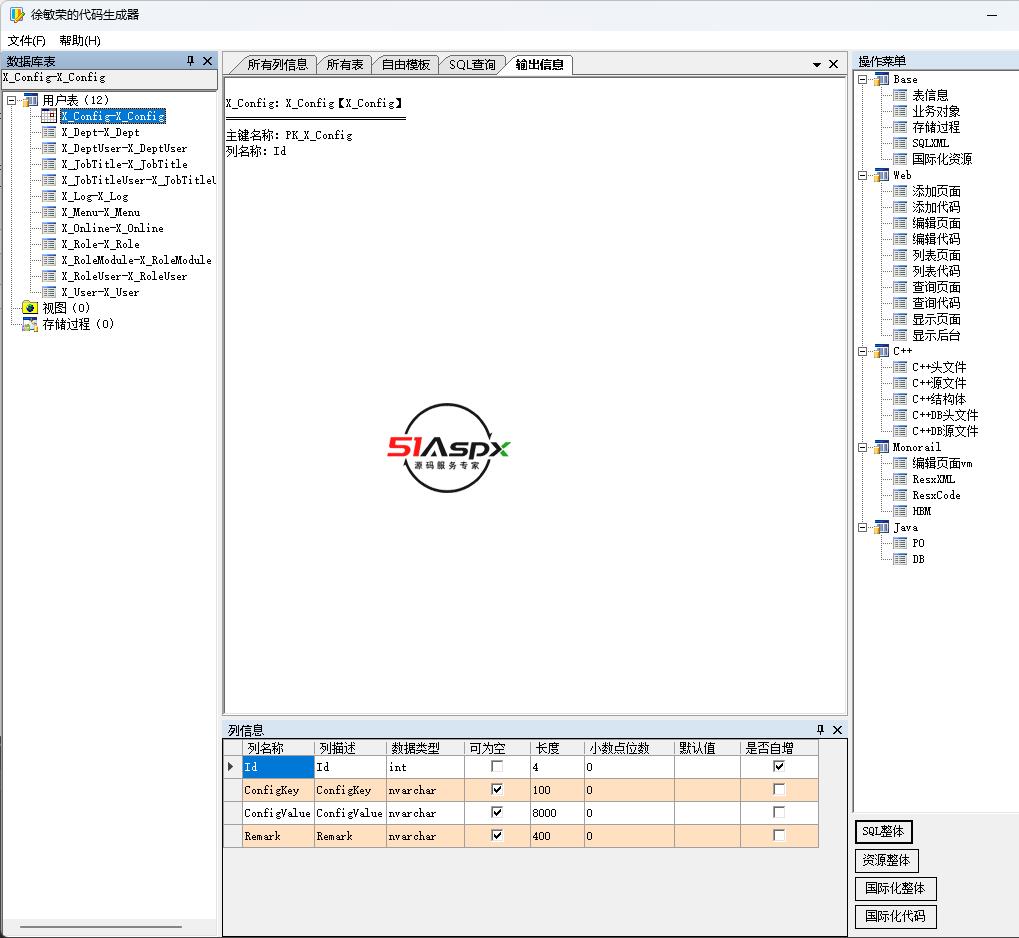Open the tab list dropdown arrow
This screenshot has width=1019, height=938.
pos(817,64)
